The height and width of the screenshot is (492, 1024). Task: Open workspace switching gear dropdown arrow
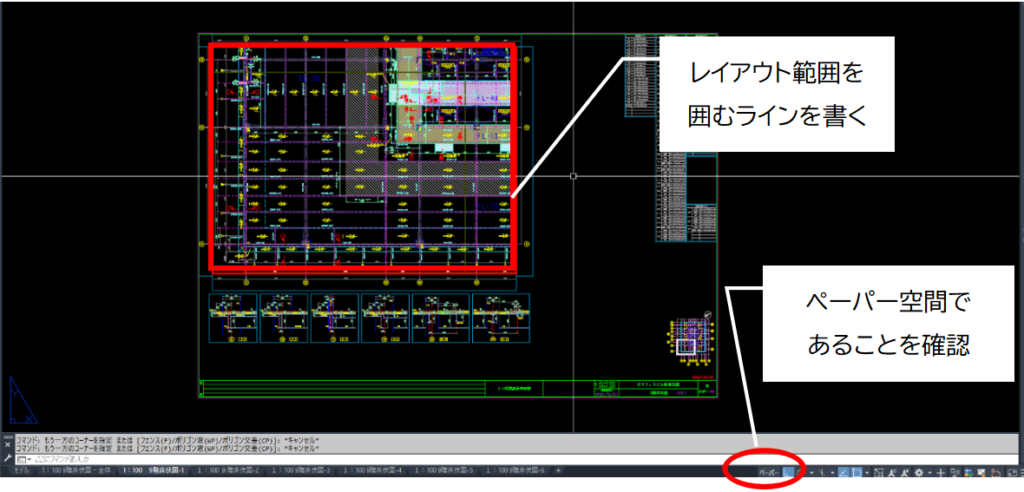coord(930,472)
